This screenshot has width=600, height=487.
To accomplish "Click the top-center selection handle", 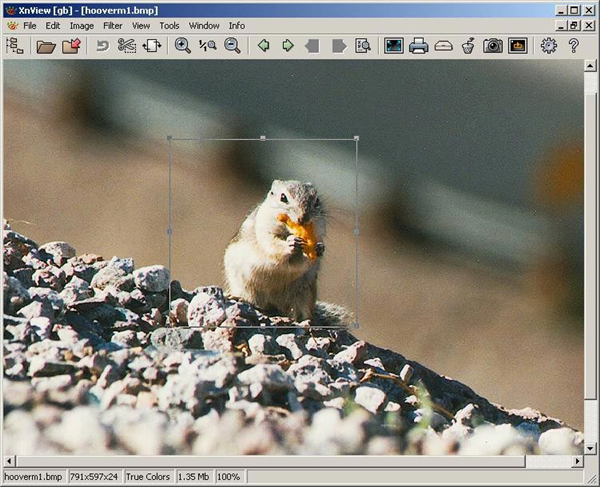I will pos(263,138).
